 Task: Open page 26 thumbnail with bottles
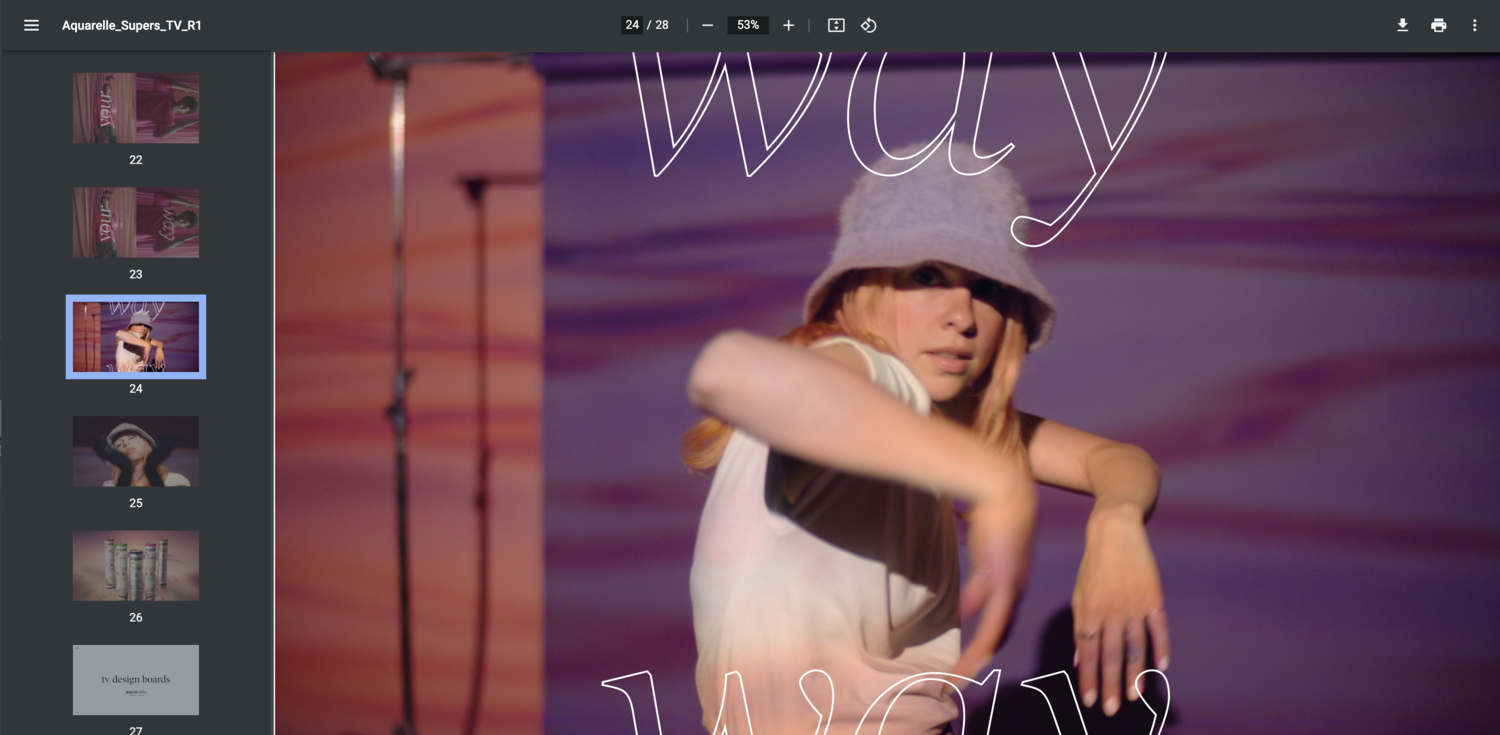pyautogui.click(x=136, y=566)
